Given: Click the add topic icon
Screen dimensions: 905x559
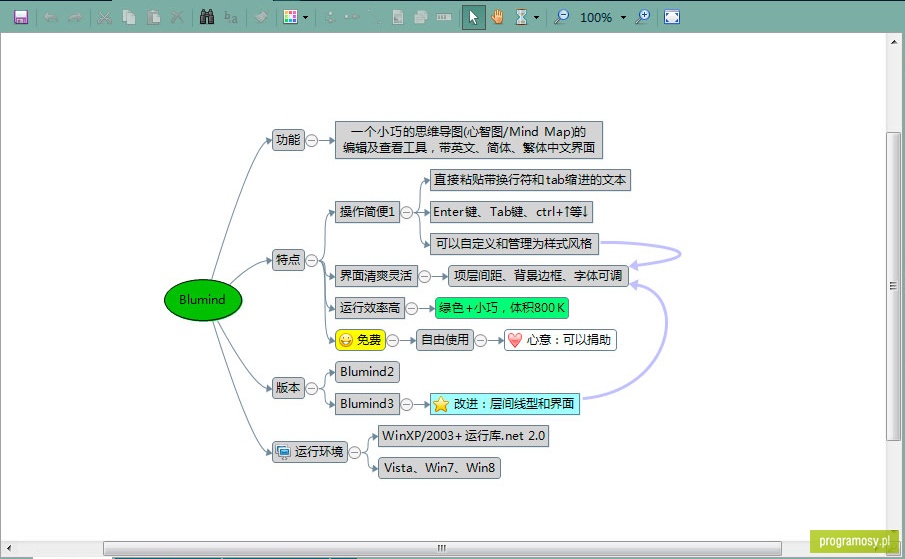Looking at the screenshot, I should coord(330,17).
